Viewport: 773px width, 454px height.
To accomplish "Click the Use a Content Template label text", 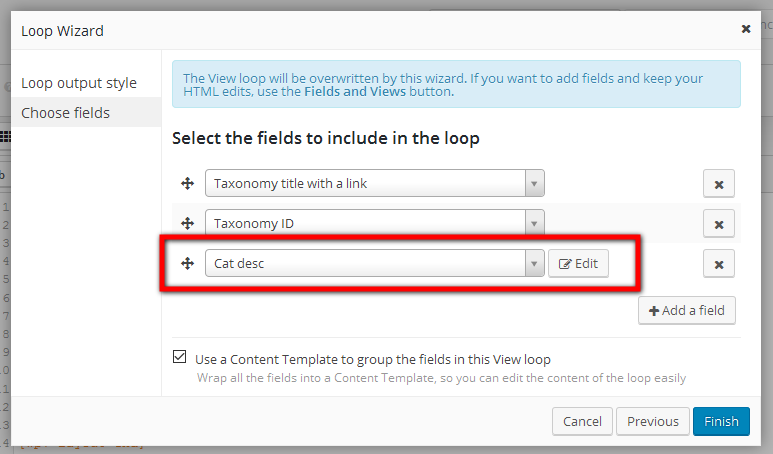I will click(x=373, y=359).
